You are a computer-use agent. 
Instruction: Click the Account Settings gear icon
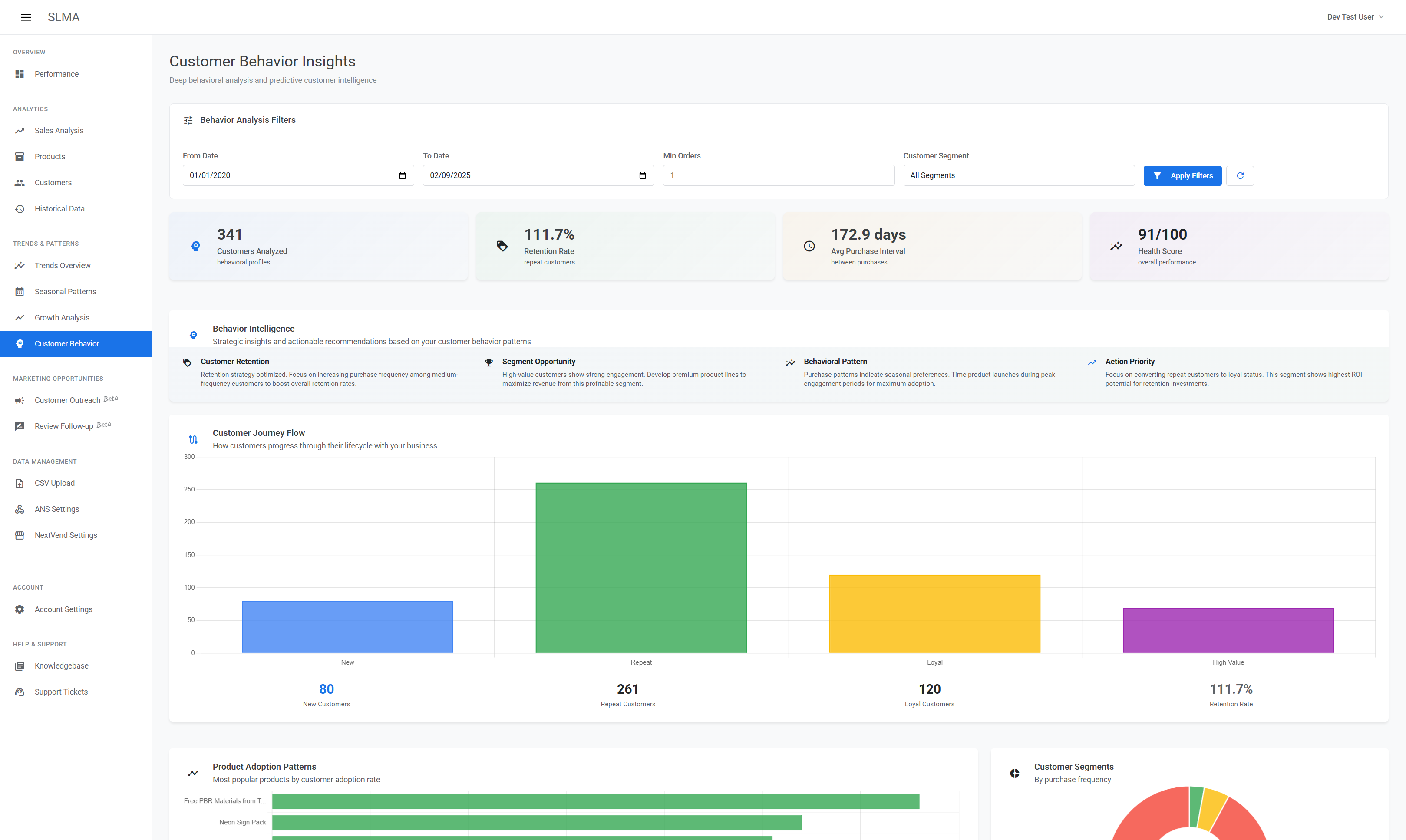pyautogui.click(x=19, y=609)
